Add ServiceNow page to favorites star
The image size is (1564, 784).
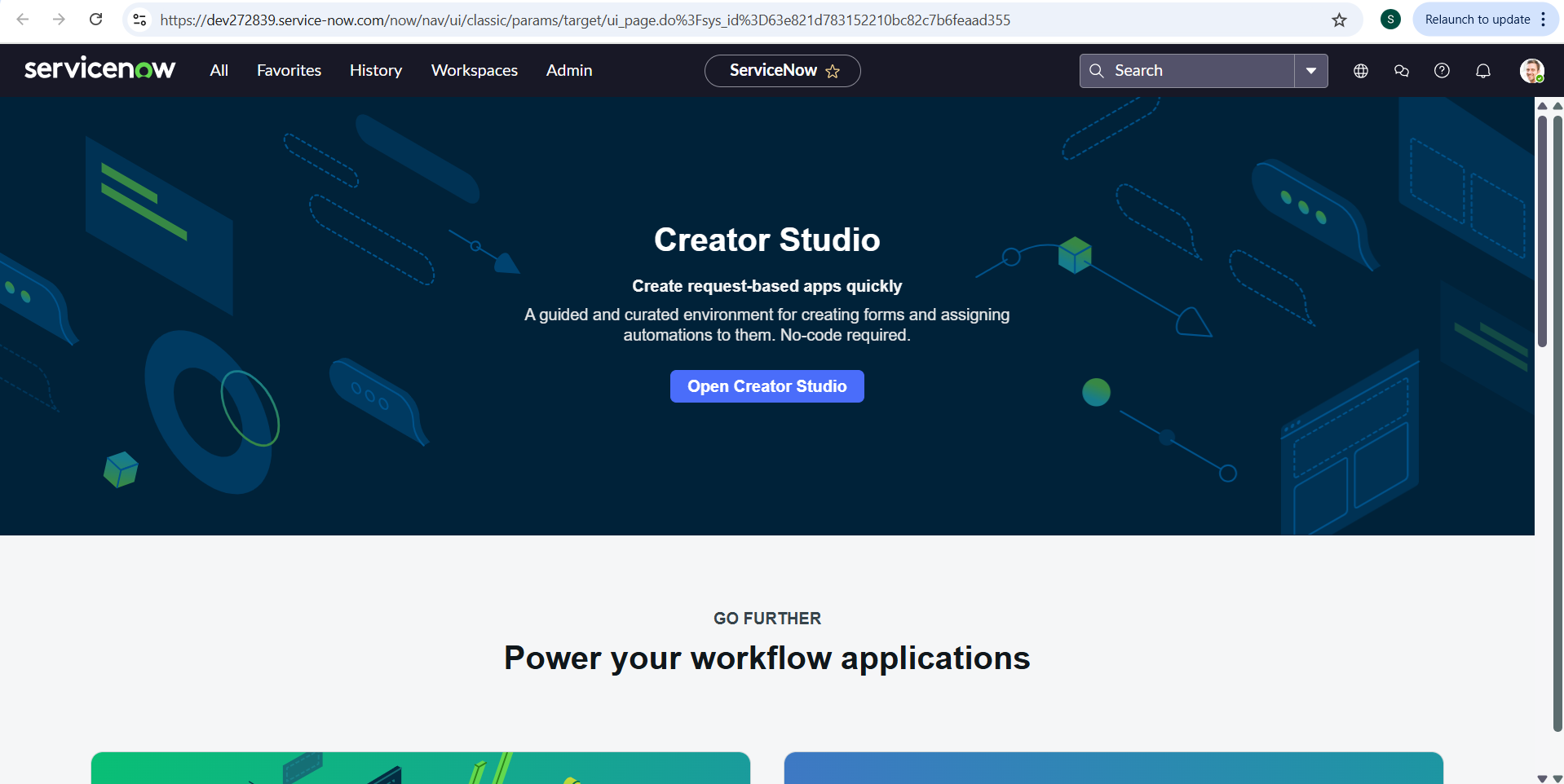coord(833,72)
